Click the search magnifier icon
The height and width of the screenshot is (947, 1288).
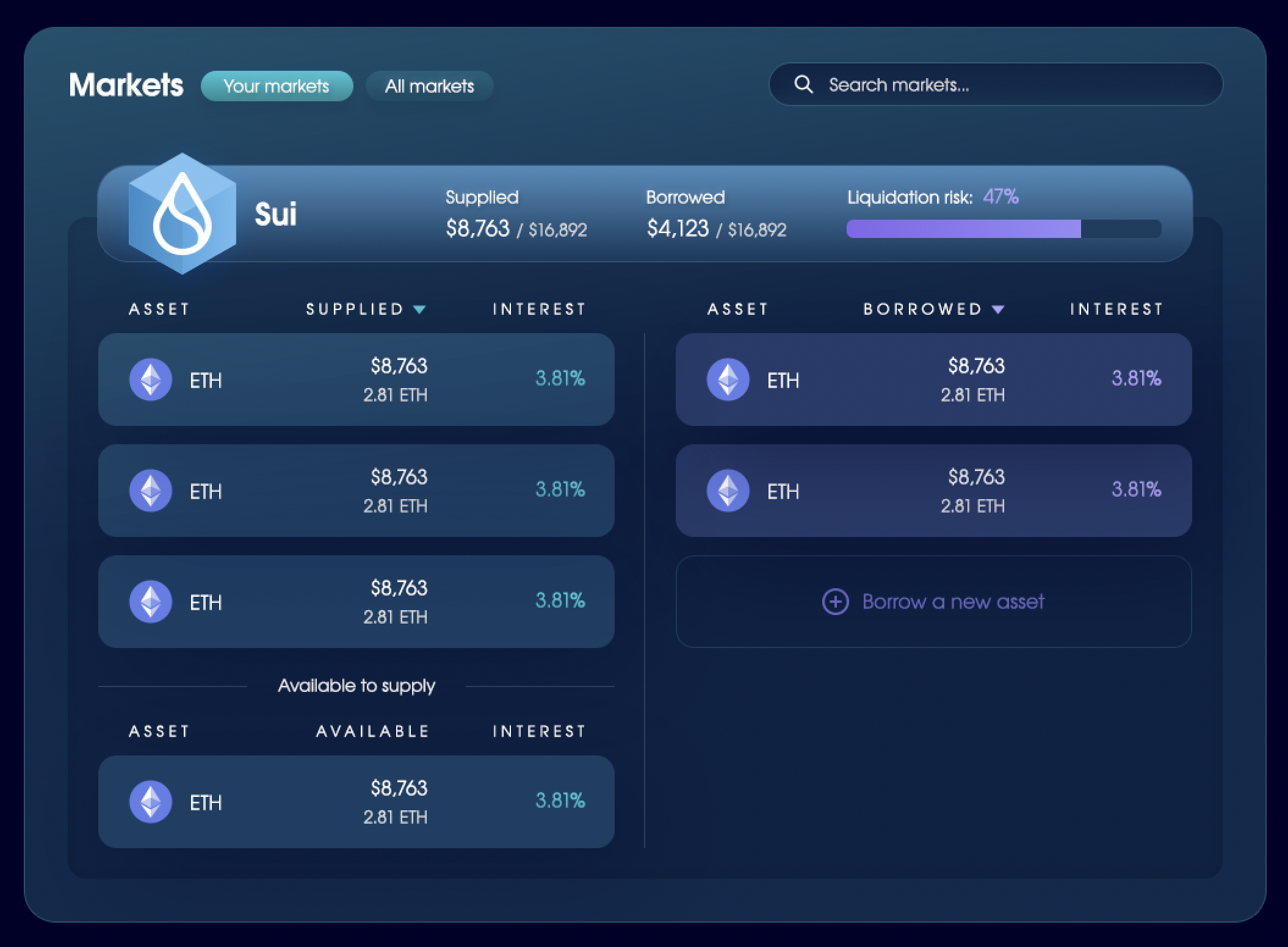[x=803, y=84]
